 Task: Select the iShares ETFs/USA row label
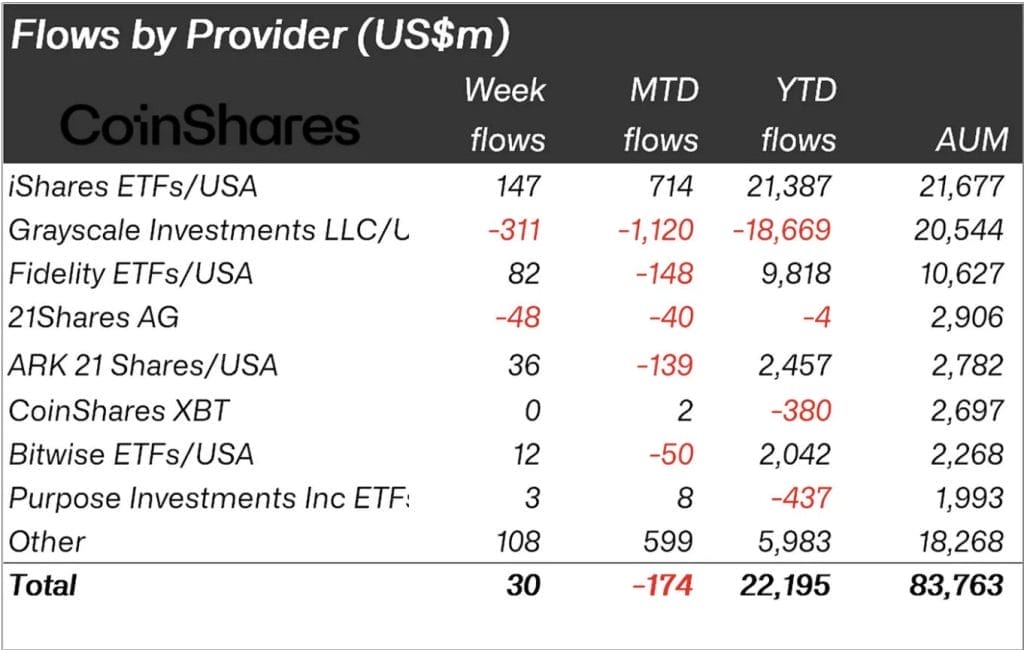[x=132, y=185]
